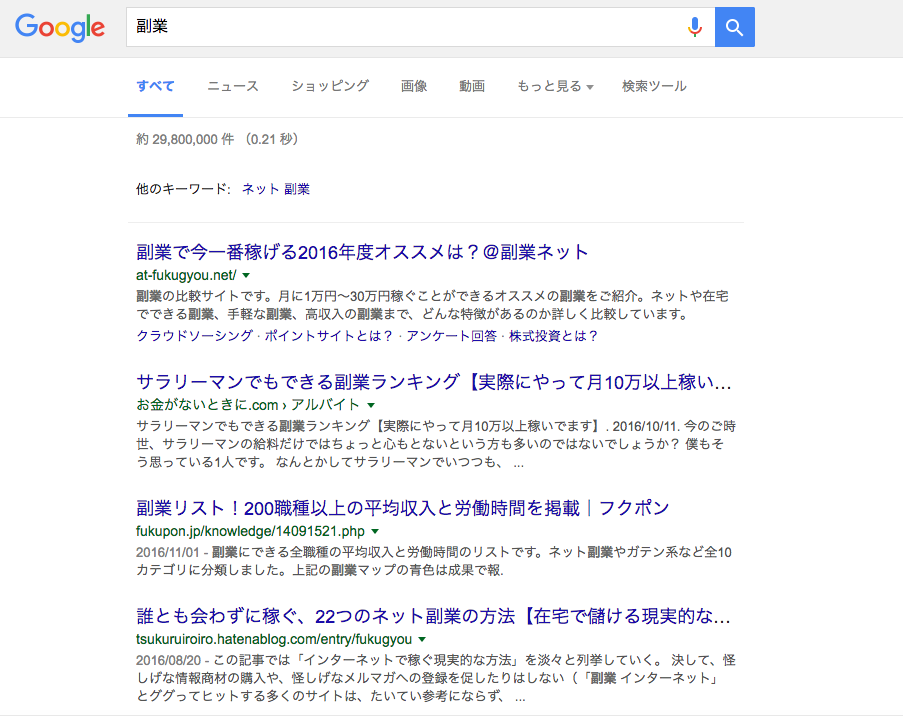Open result 副業リスト！200職種以上の平均収入

pyautogui.click(x=403, y=508)
